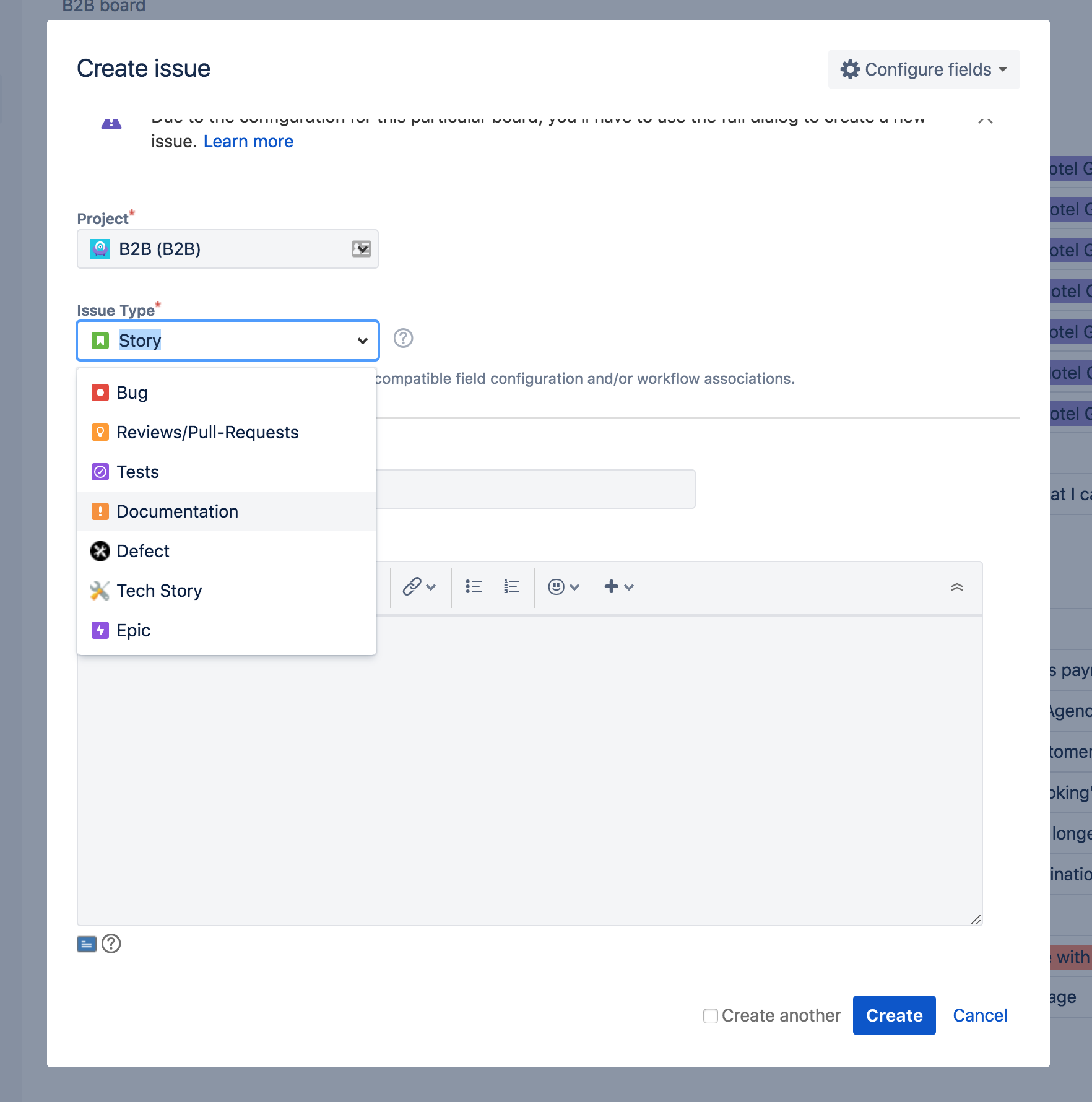Open the emoji picker dropdown
Viewport: 1092px width, 1102px height.
[x=563, y=586]
